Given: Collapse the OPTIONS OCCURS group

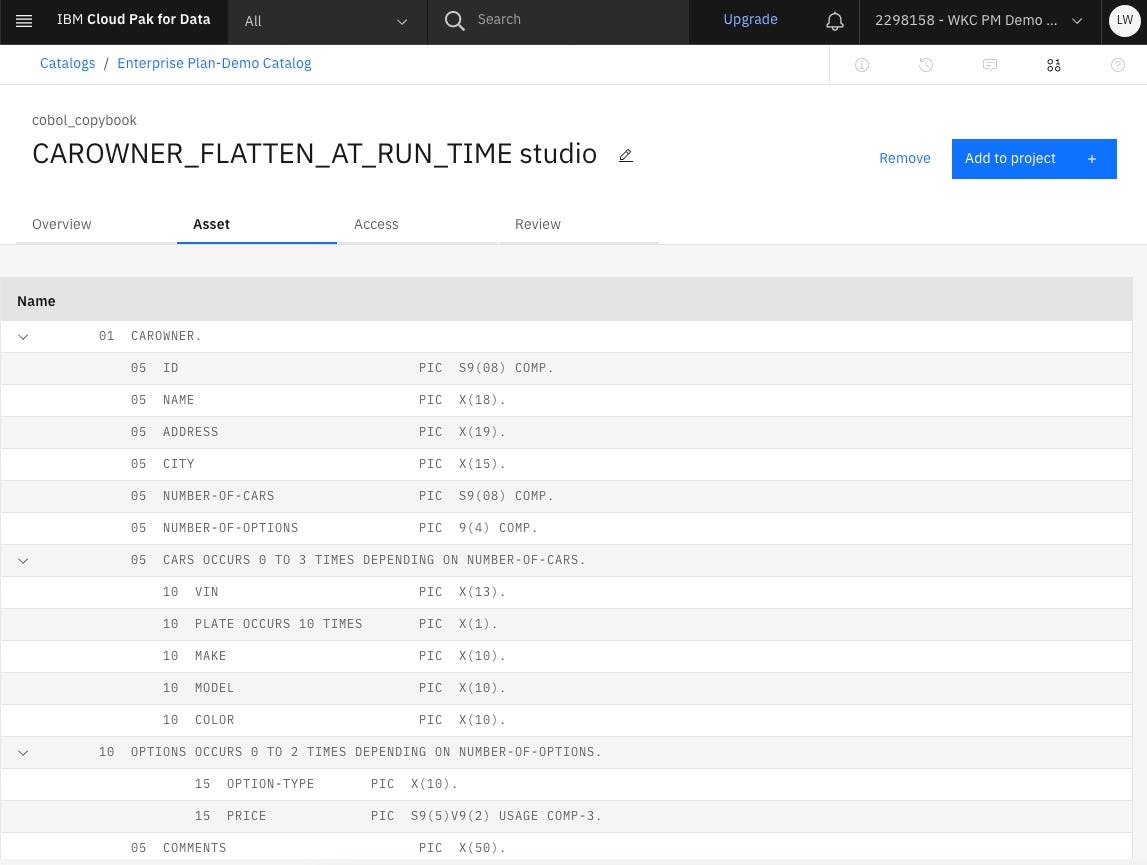Looking at the screenshot, I should click(x=23, y=752).
